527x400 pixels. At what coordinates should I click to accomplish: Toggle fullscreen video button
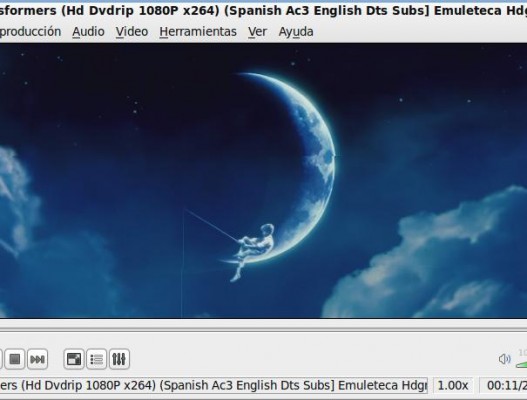74,359
